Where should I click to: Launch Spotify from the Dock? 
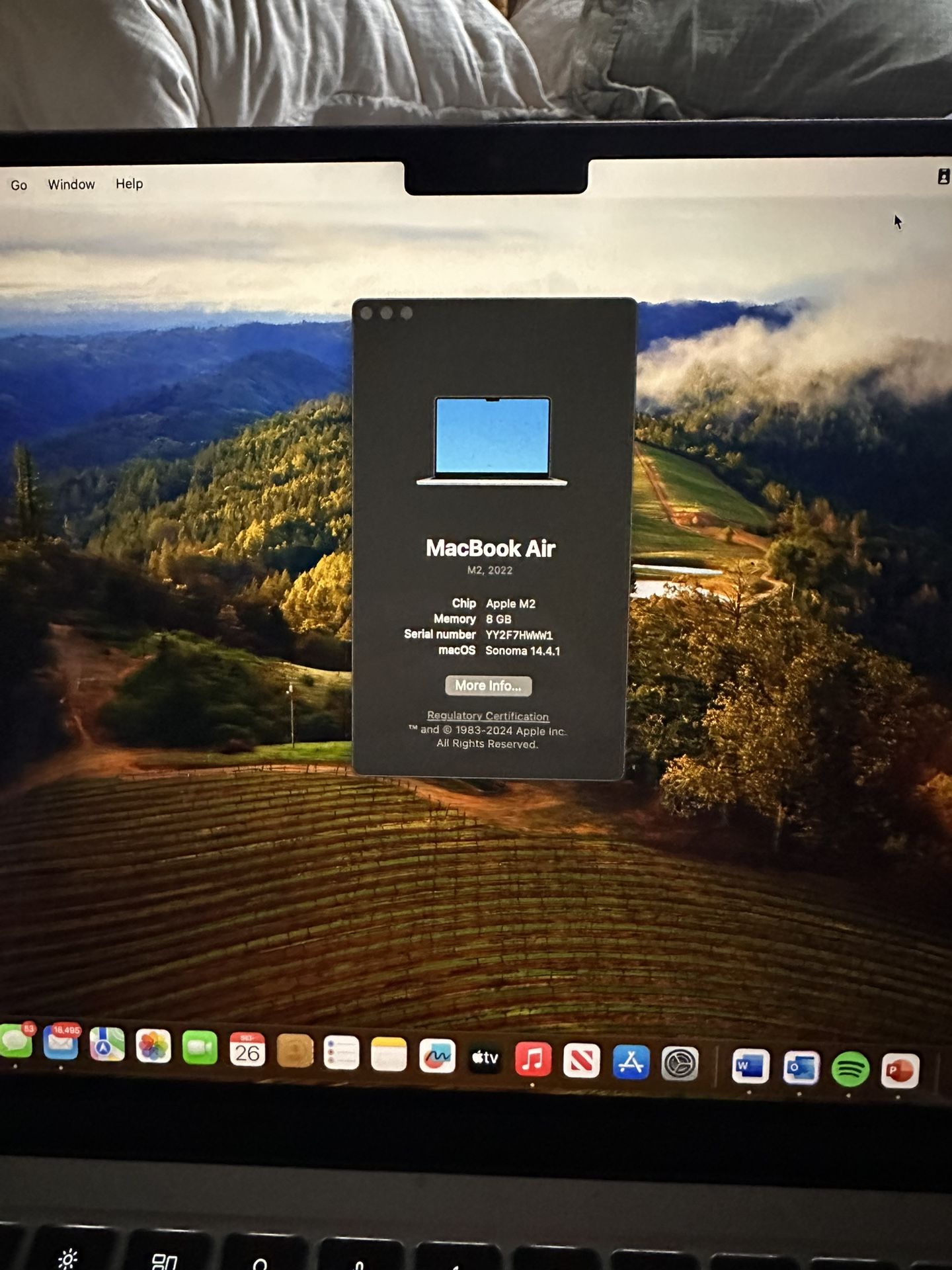[850, 1069]
